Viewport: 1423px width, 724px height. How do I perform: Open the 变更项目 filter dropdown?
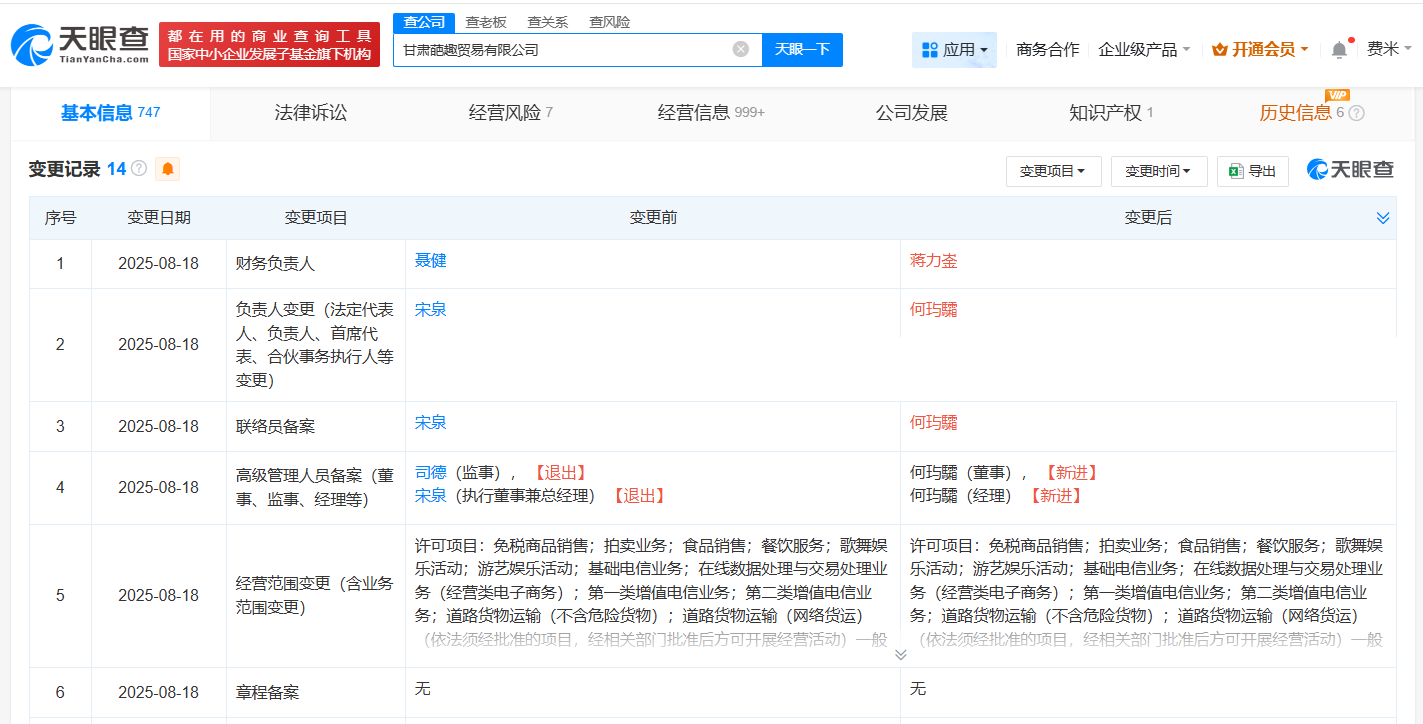[x=1053, y=170]
